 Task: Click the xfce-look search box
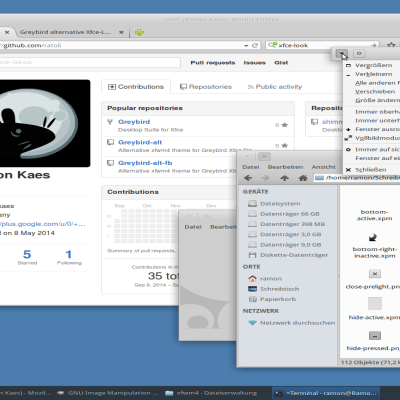pos(323,45)
